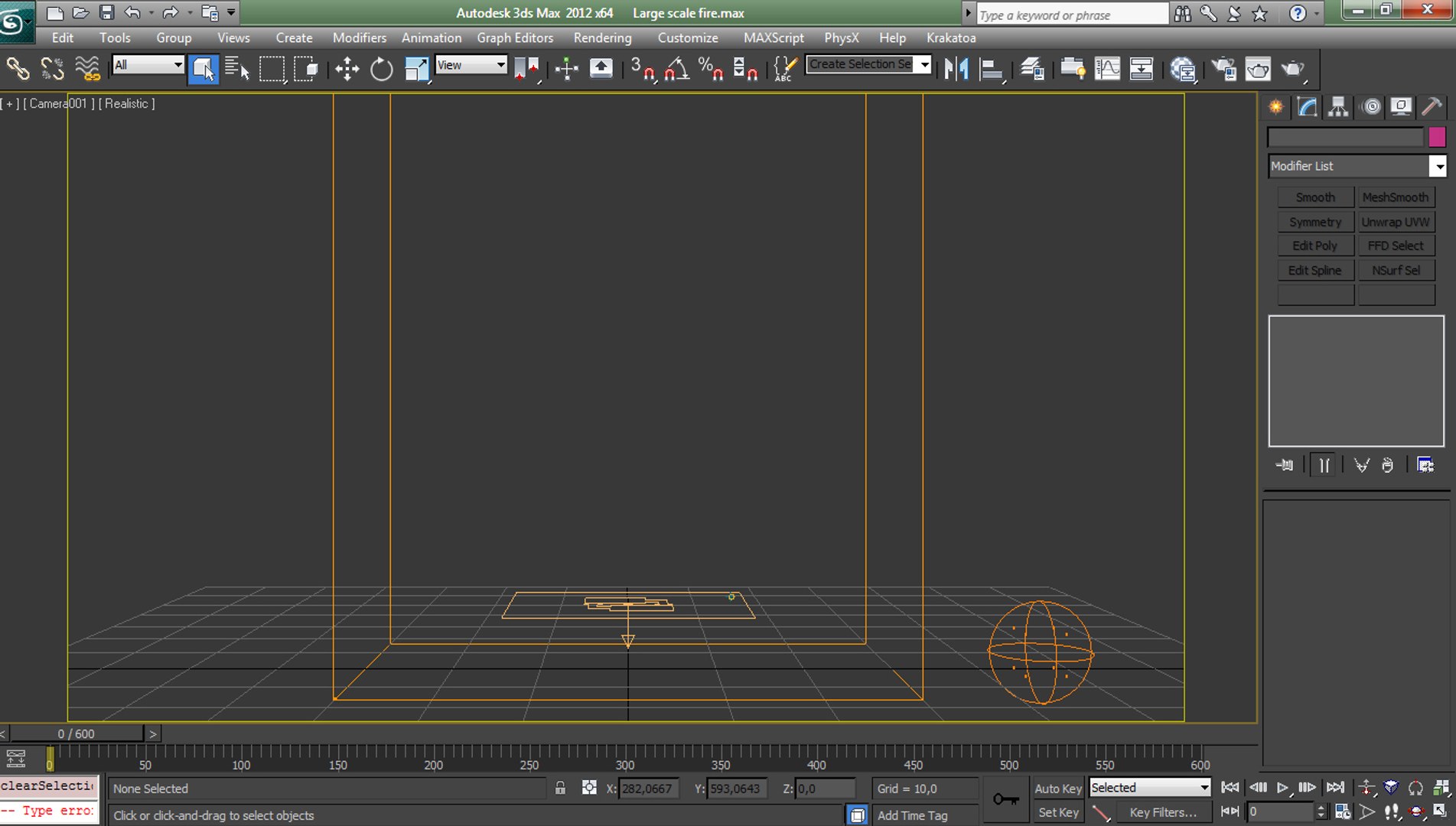
Task: Open the Motion panel tab
Action: click(1372, 107)
